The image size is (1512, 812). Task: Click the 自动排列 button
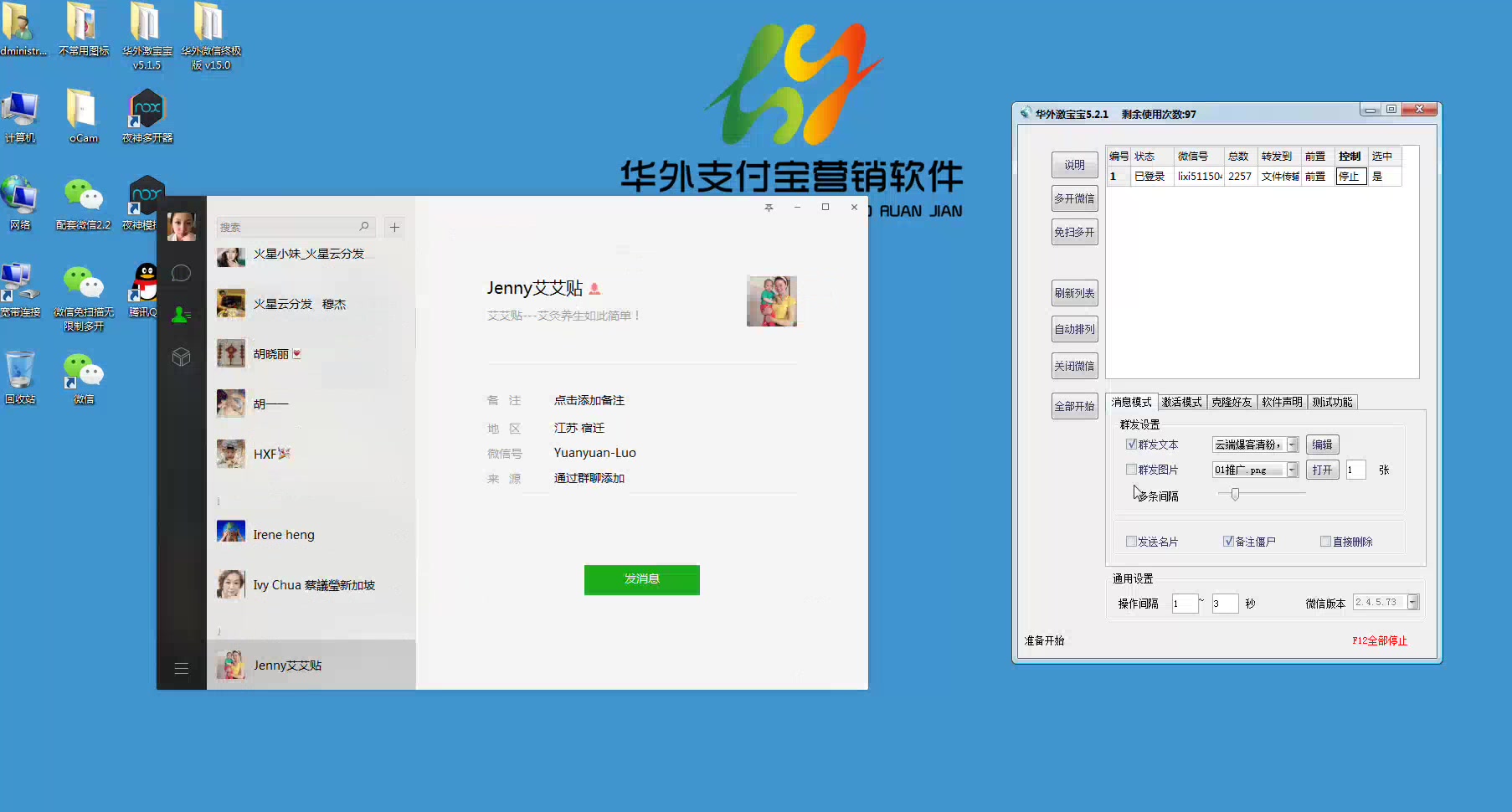[x=1075, y=329]
